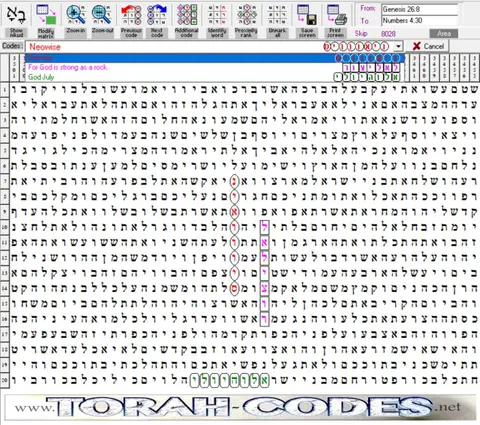Toggle the Show nikud icon

[16, 15]
